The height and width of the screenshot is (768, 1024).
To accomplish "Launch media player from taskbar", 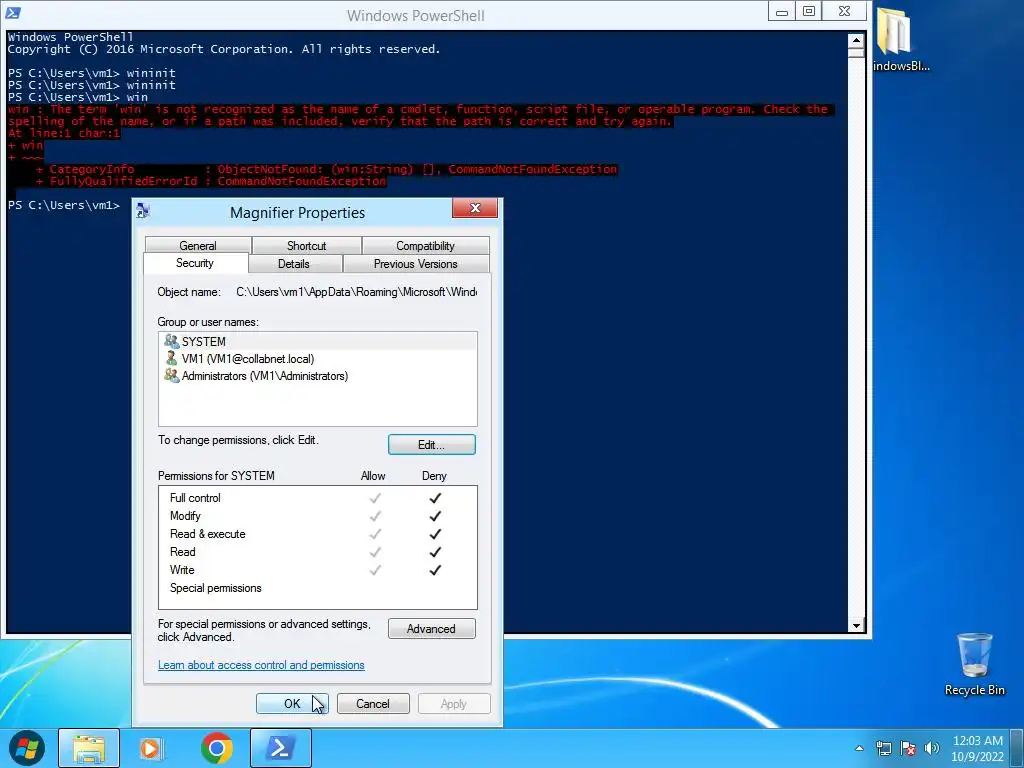I will (151, 748).
